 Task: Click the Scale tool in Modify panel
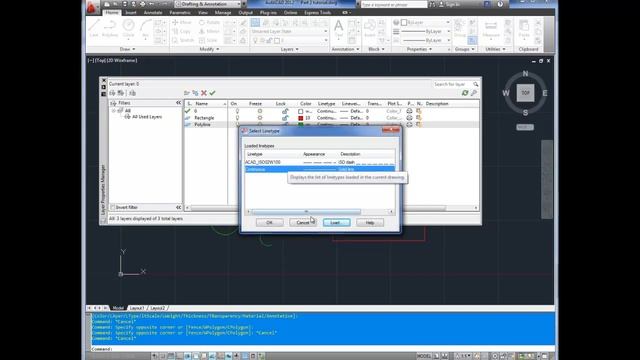click(208, 40)
